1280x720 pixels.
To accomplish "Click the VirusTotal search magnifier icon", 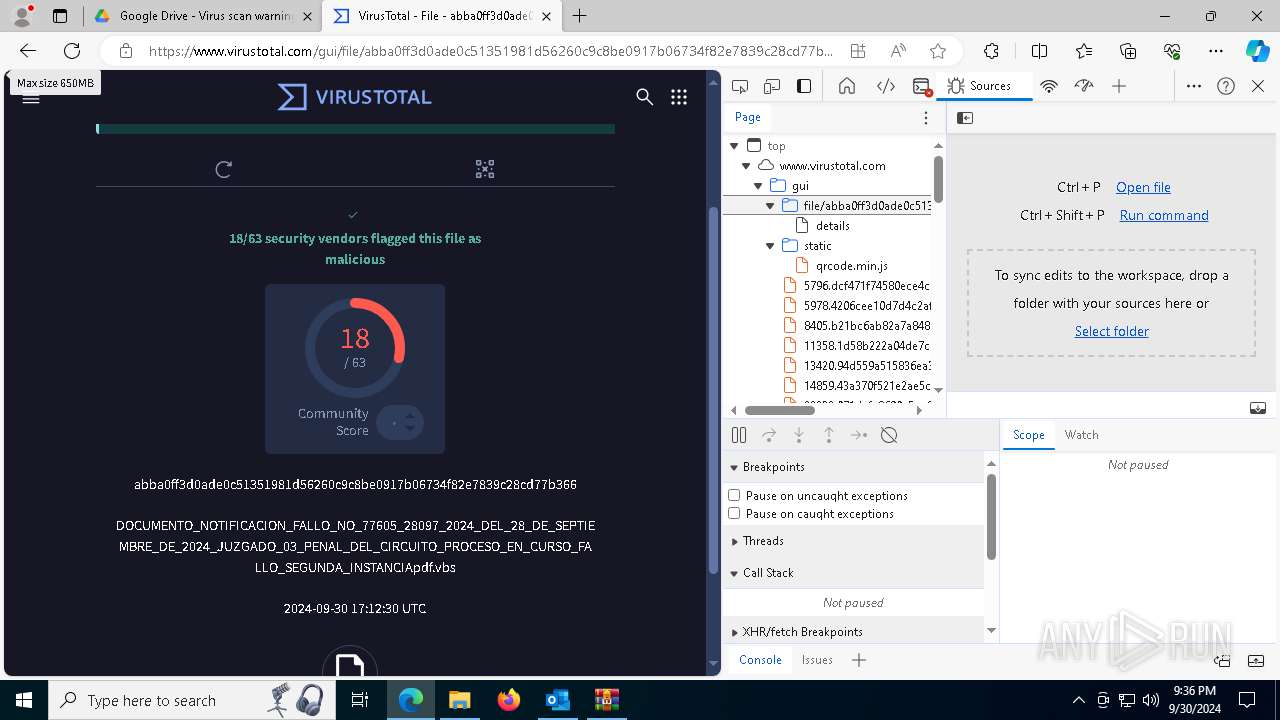I will [x=645, y=97].
